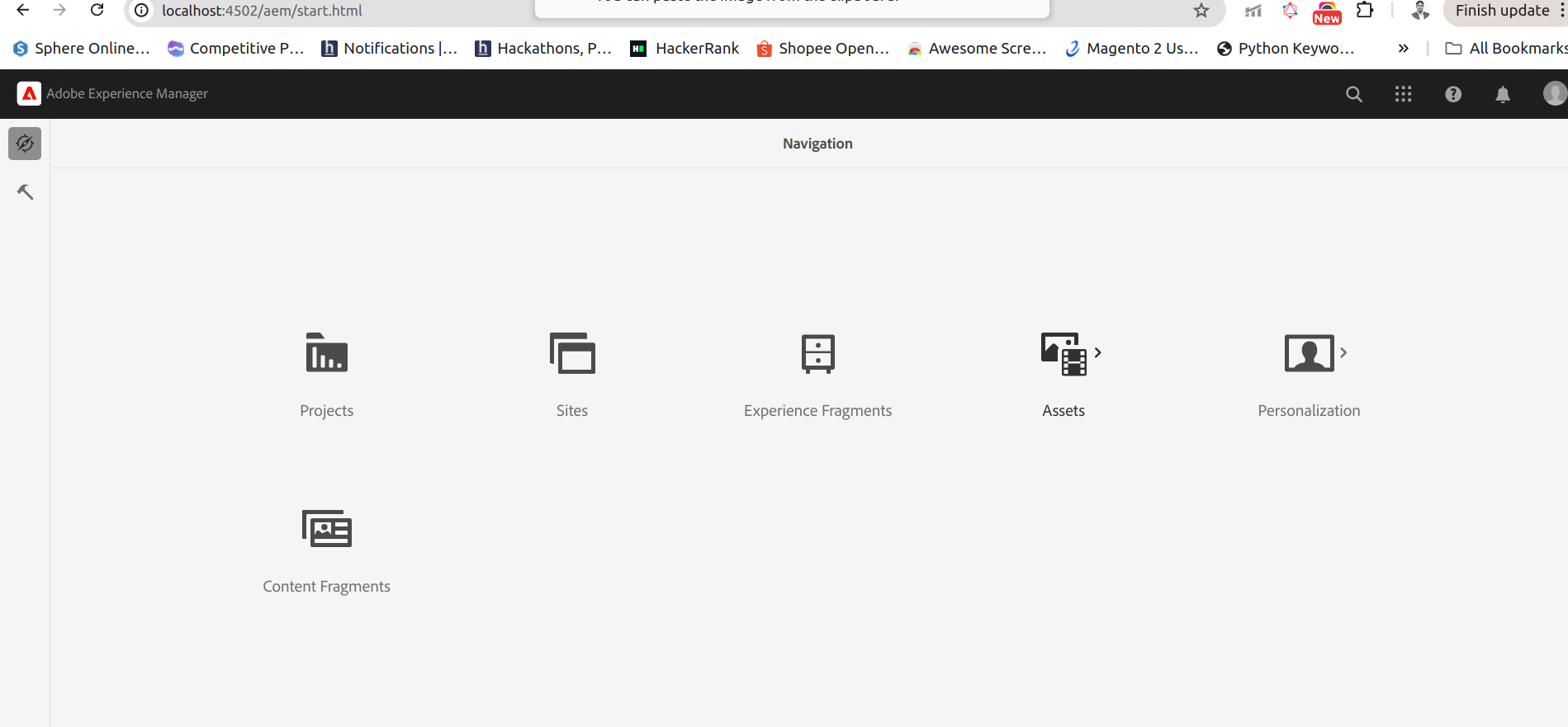The height and width of the screenshot is (727, 1568).
Task: Click the Experience Fragments label
Action: (817, 411)
